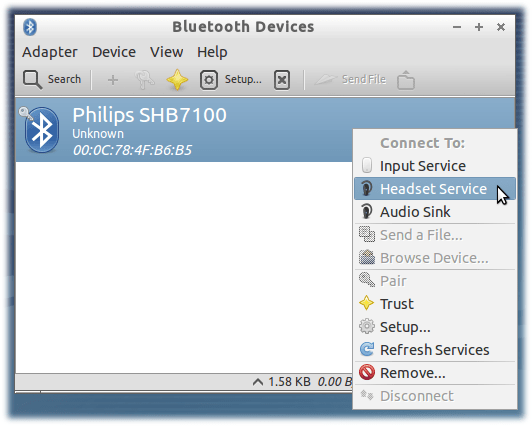Click the MAC address 00:0C:78:4F:B6:B5
This screenshot has height=426, width=532.
(x=132, y=150)
